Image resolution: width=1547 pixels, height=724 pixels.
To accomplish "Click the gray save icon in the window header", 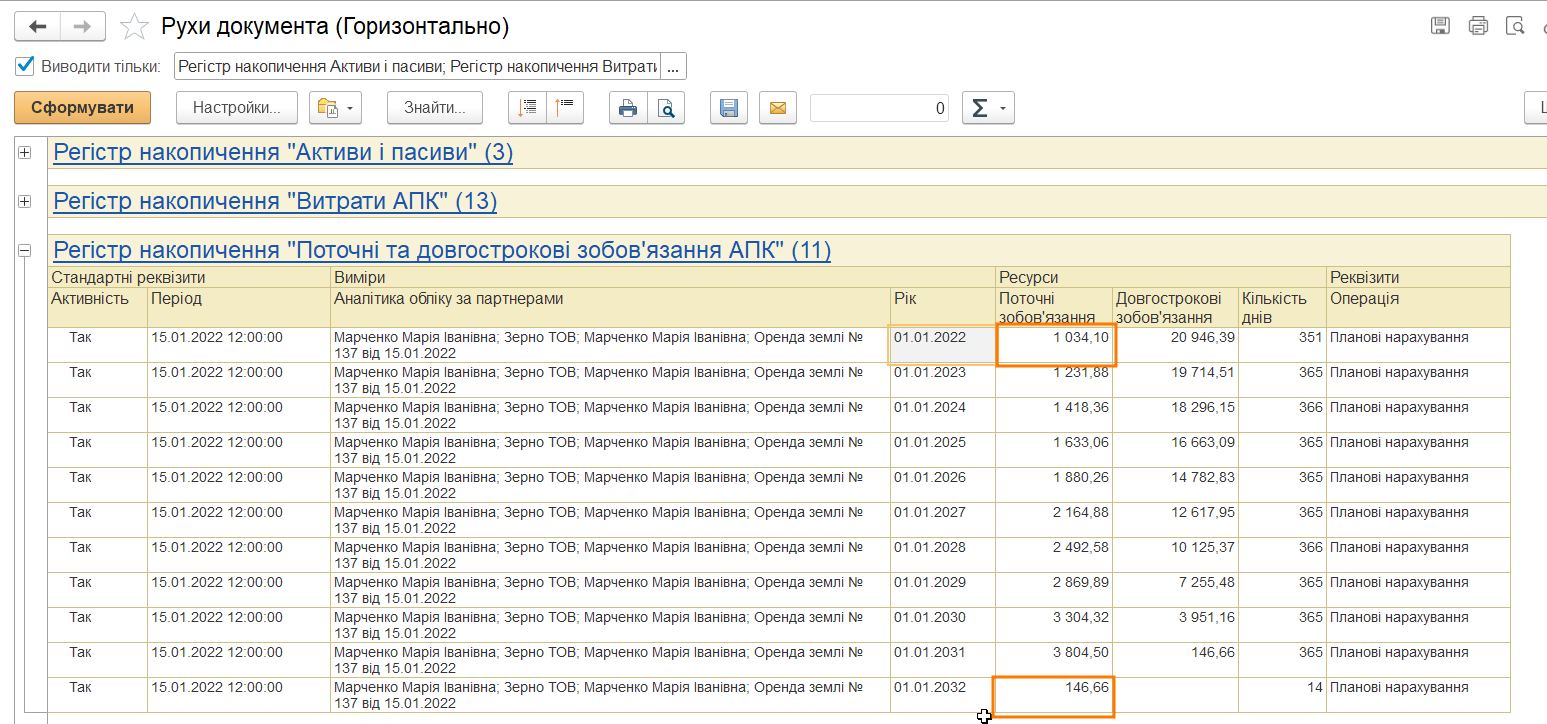I will (x=1441, y=26).
